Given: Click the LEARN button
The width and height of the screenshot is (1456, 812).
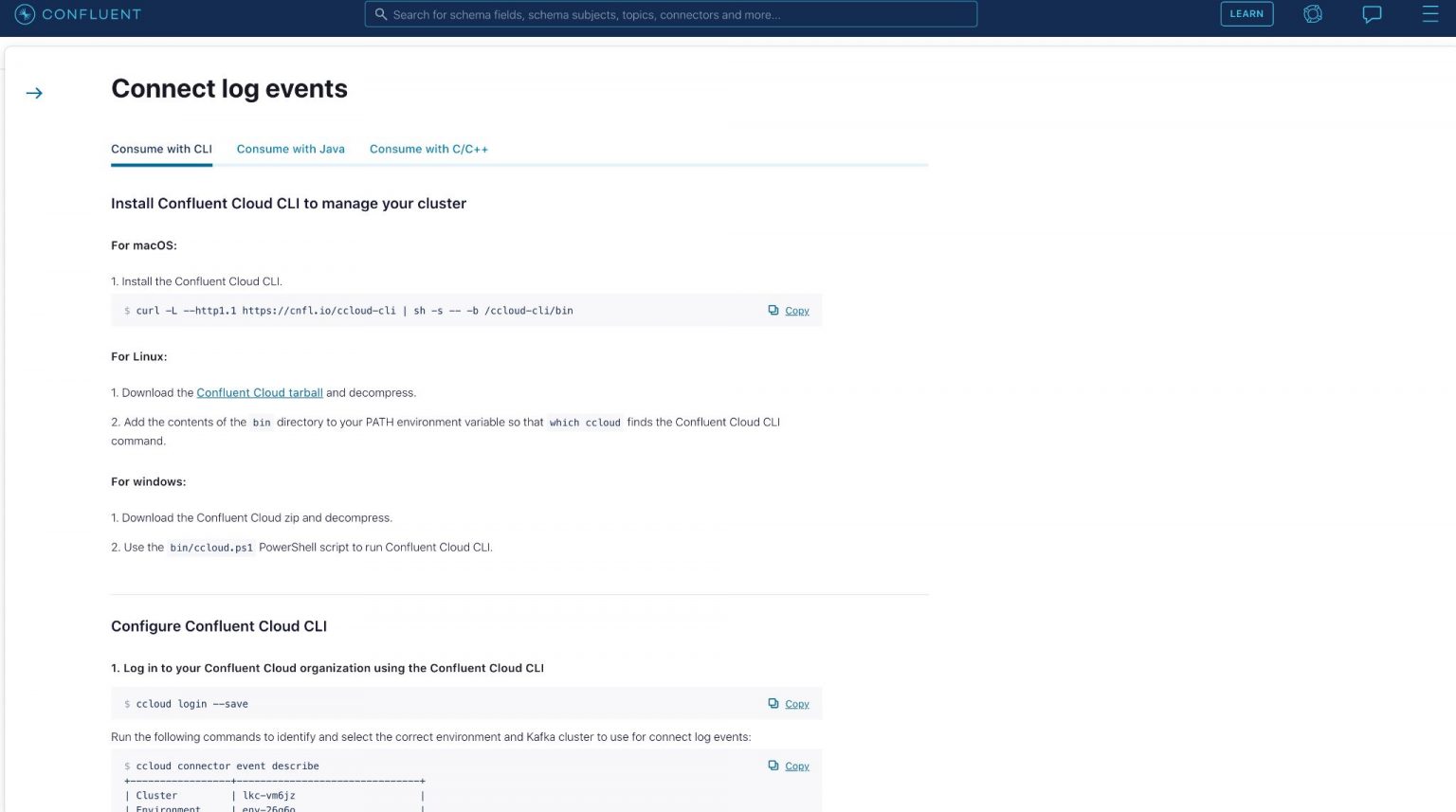Looking at the screenshot, I should pyautogui.click(x=1247, y=13).
